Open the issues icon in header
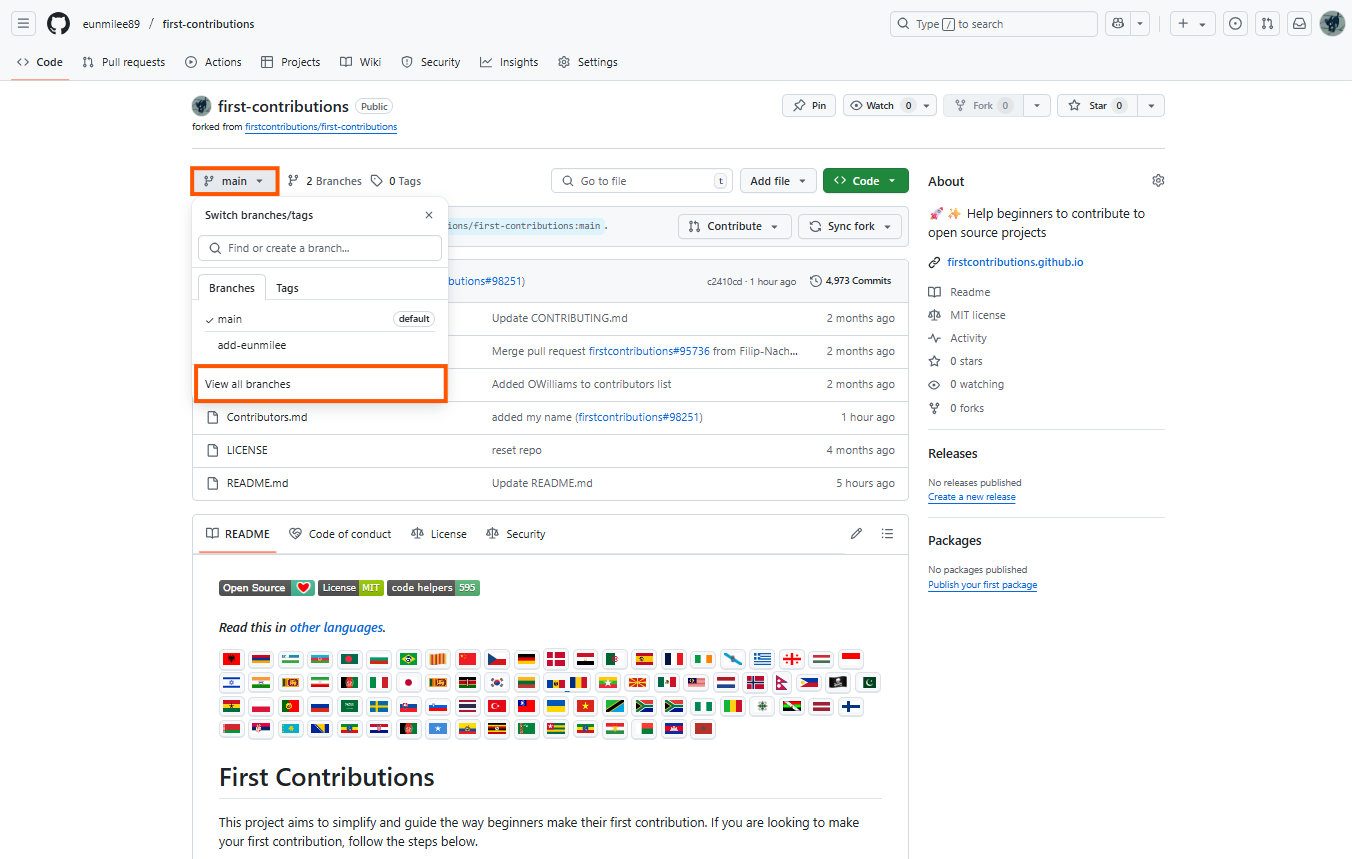Image resolution: width=1352 pixels, height=859 pixels. [1236, 24]
